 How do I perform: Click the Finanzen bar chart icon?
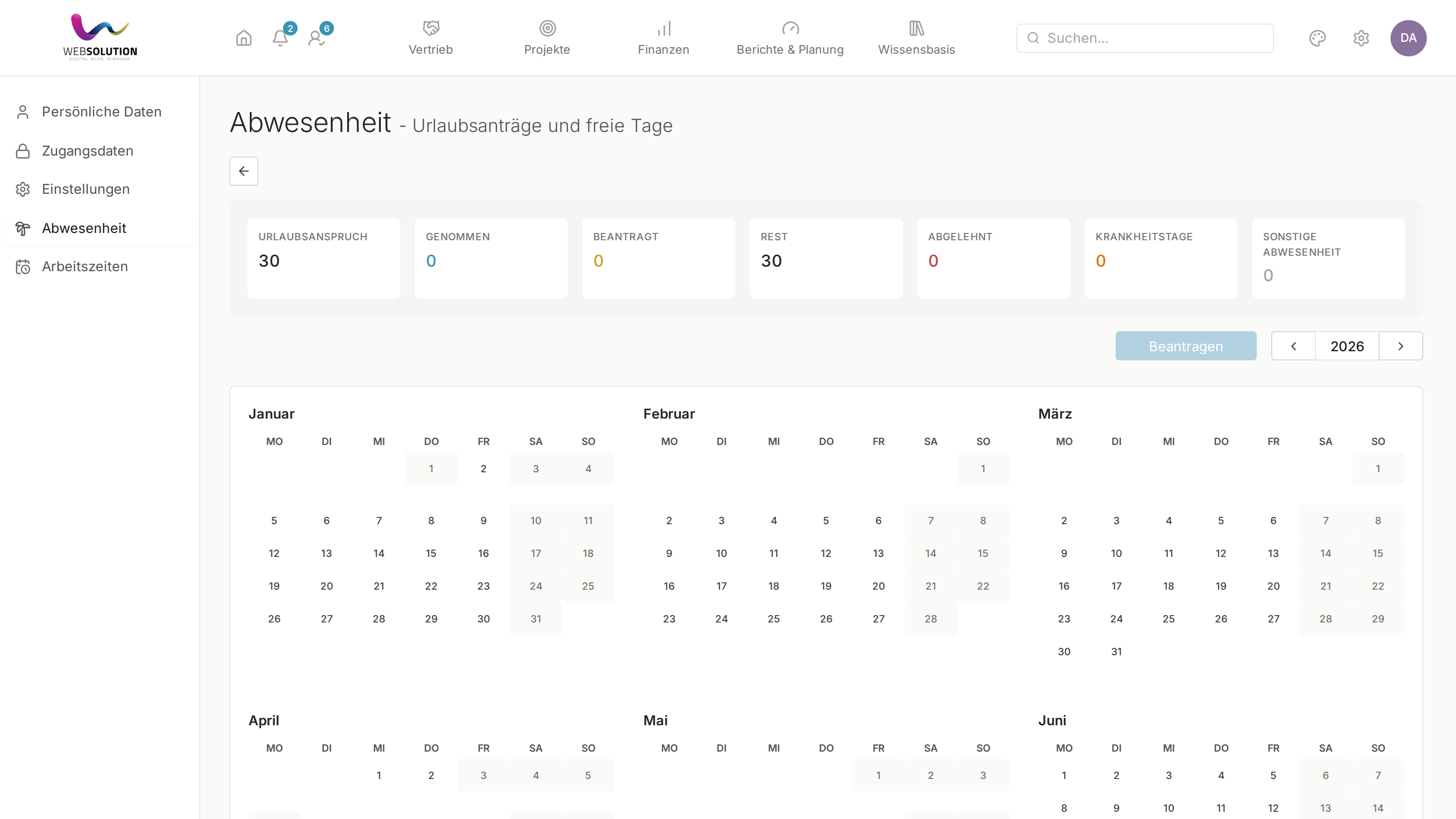coord(663,28)
